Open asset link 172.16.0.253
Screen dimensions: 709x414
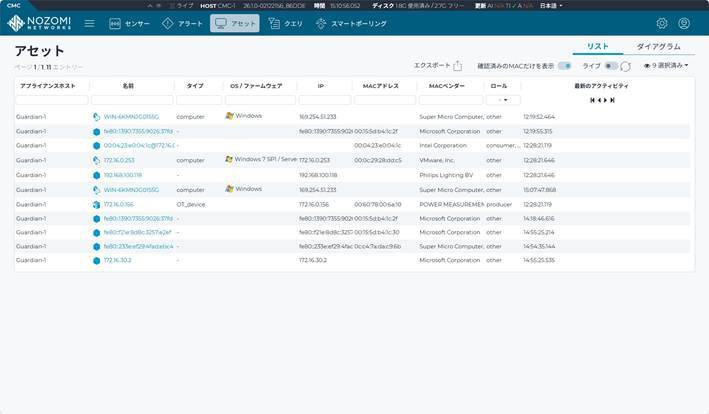tap(120, 160)
